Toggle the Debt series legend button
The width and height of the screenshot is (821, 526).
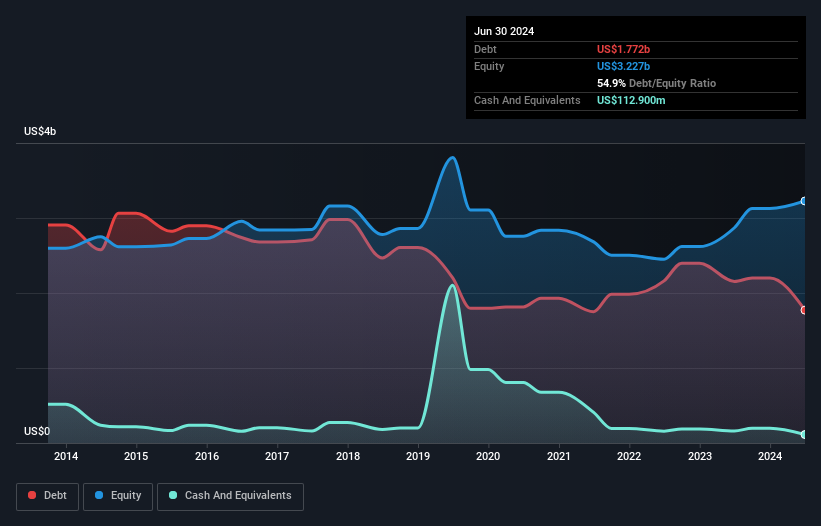(x=47, y=496)
